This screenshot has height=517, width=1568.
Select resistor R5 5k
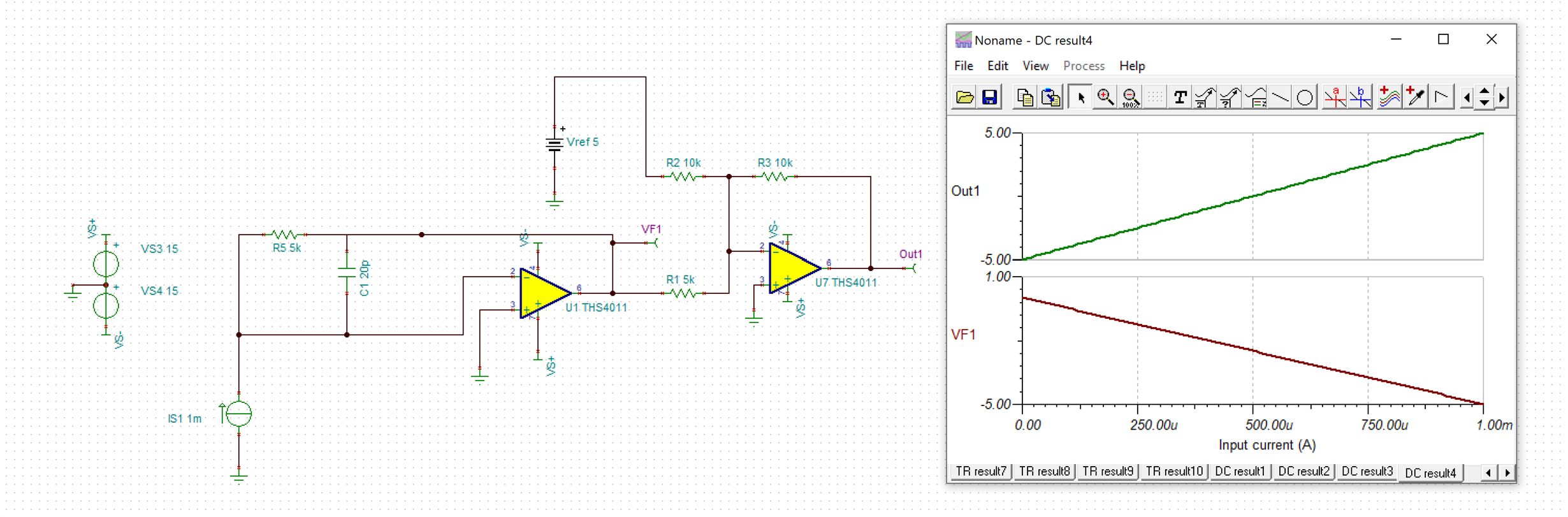(x=285, y=235)
